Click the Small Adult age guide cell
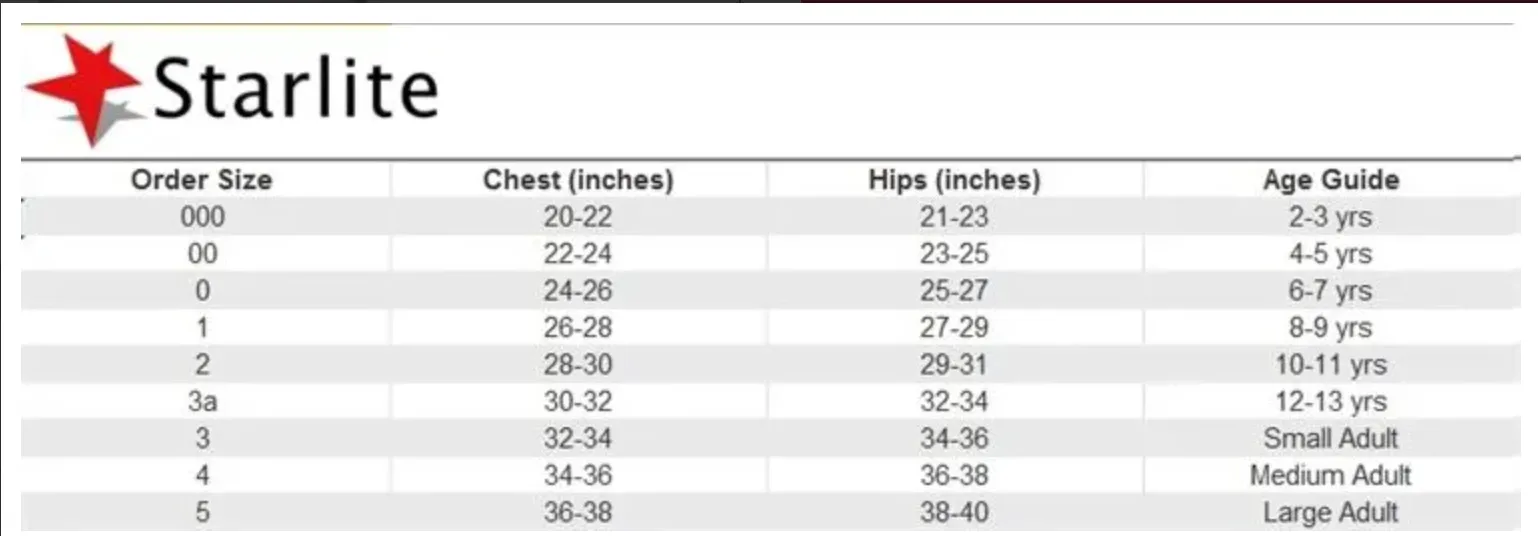Viewport: 1538px width, 536px height. (x=1330, y=438)
